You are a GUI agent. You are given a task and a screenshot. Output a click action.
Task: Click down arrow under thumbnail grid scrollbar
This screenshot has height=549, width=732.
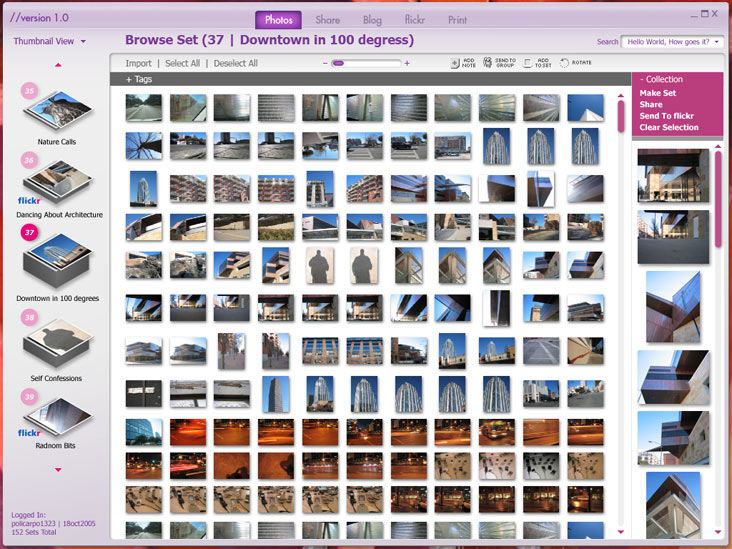(x=620, y=532)
